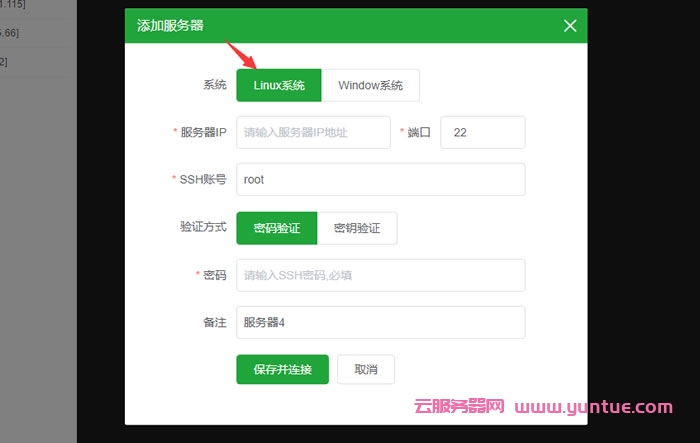Image resolution: width=700 pixels, height=443 pixels.
Task: Click the 备注 field showing 服务器4
Action: click(x=380, y=322)
